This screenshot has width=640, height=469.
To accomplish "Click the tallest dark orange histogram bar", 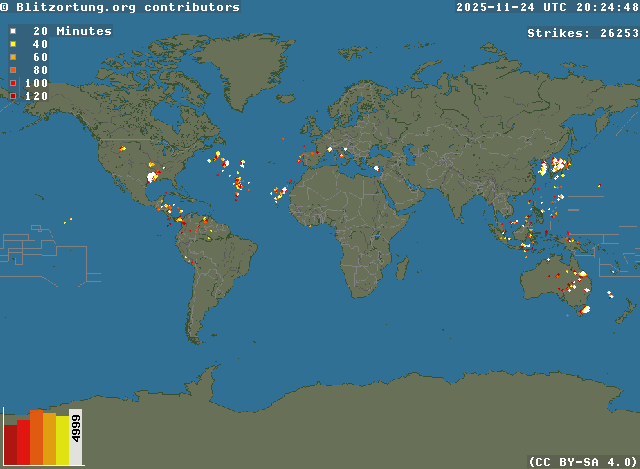I will point(36,438).
